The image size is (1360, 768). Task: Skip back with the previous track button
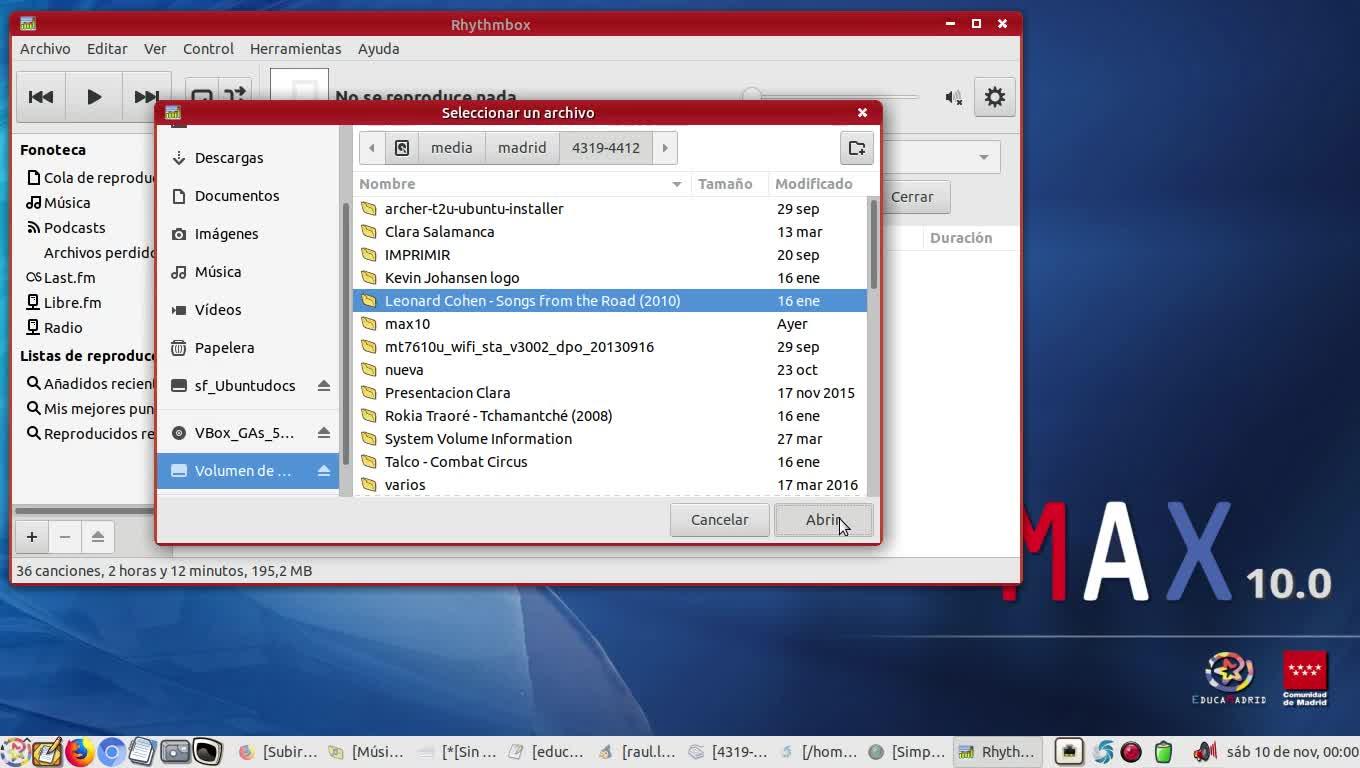[41, 97]
